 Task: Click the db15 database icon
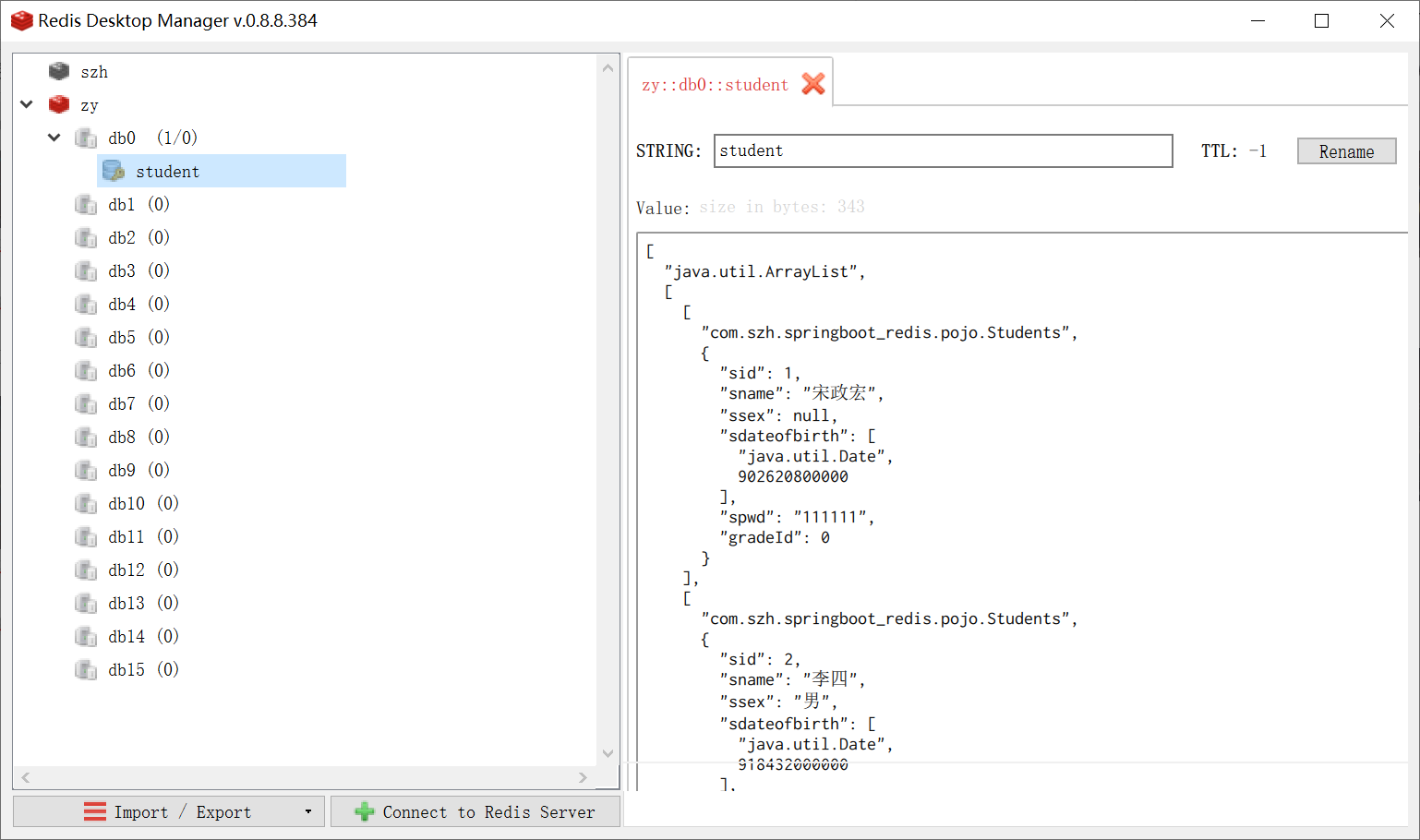tap(86, 669)
